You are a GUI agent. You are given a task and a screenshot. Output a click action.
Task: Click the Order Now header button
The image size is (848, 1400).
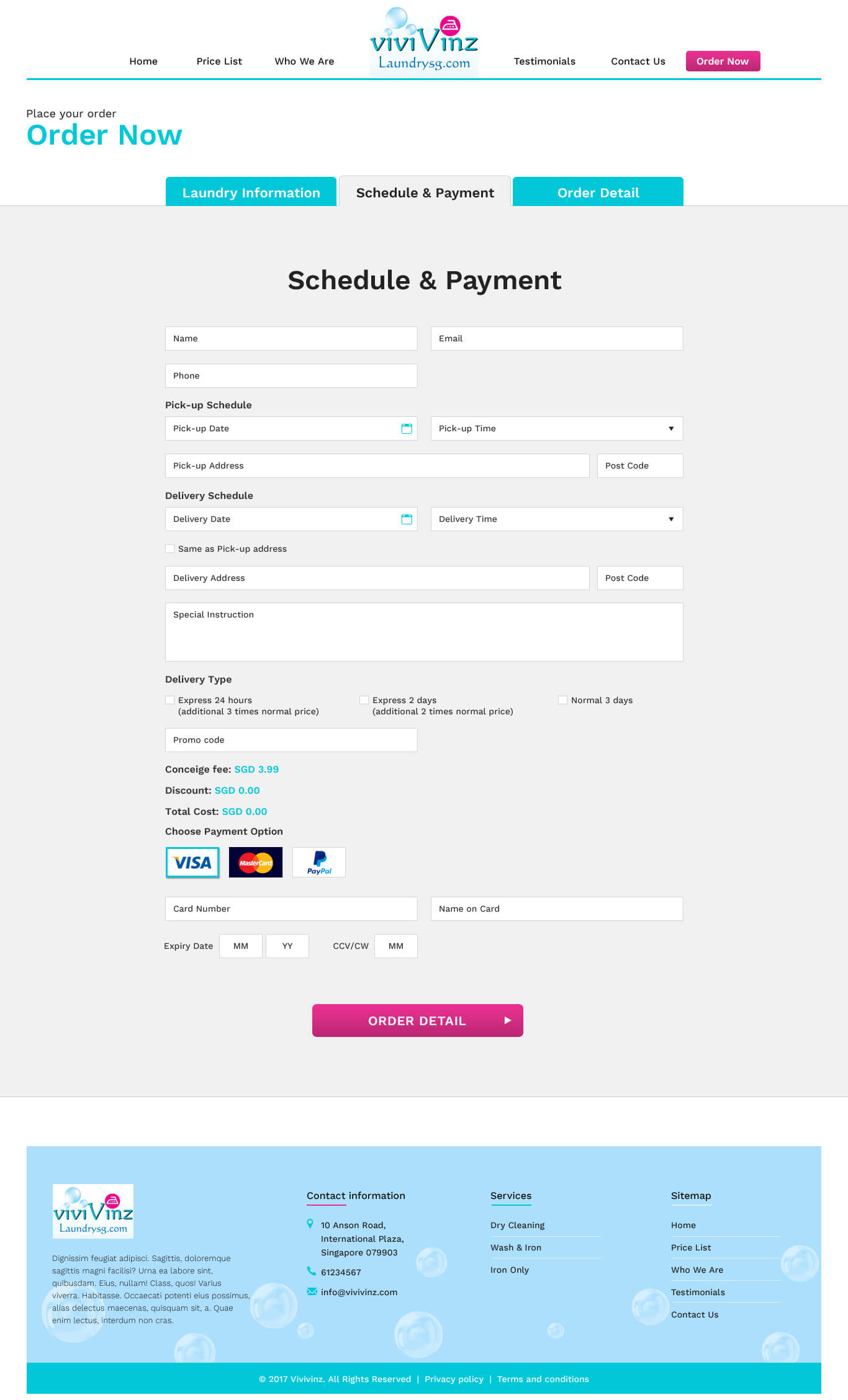pos(723,61)
